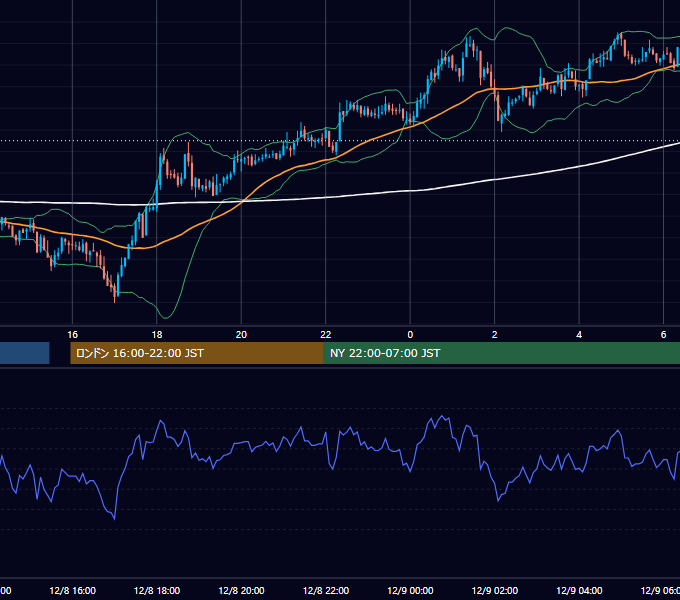Click the hour label 22 on upper axis
The image size is (680, 600).
point(326,335)
